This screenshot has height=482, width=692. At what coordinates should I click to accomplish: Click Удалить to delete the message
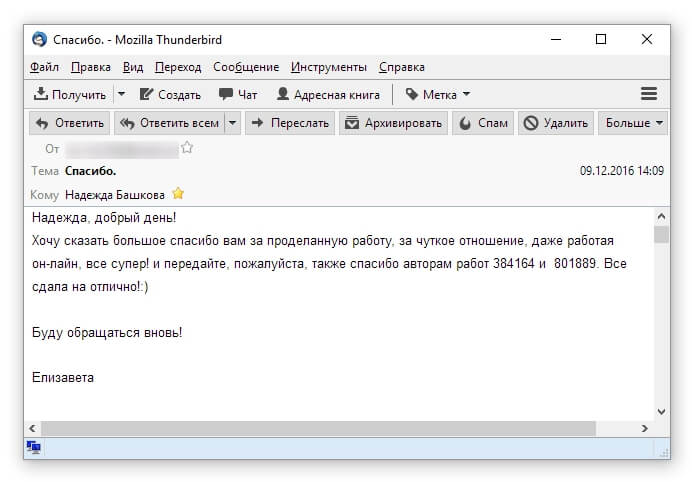556,123
